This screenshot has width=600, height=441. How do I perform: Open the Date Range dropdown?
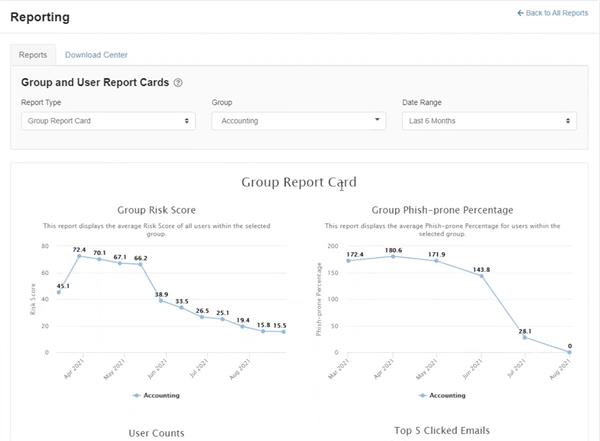tap(489, 121)
